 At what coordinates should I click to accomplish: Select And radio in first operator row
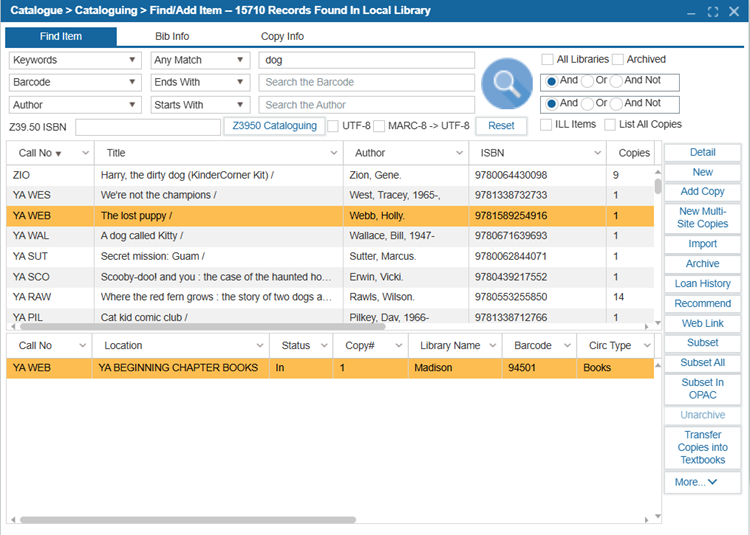(x=551, y=81)
